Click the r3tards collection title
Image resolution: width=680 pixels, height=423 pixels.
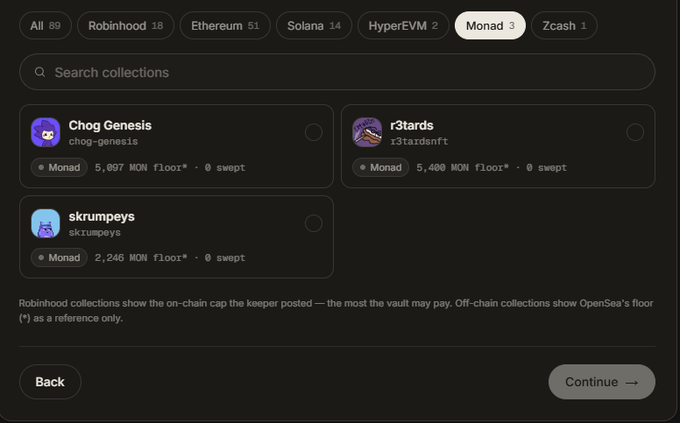(412, 125)
